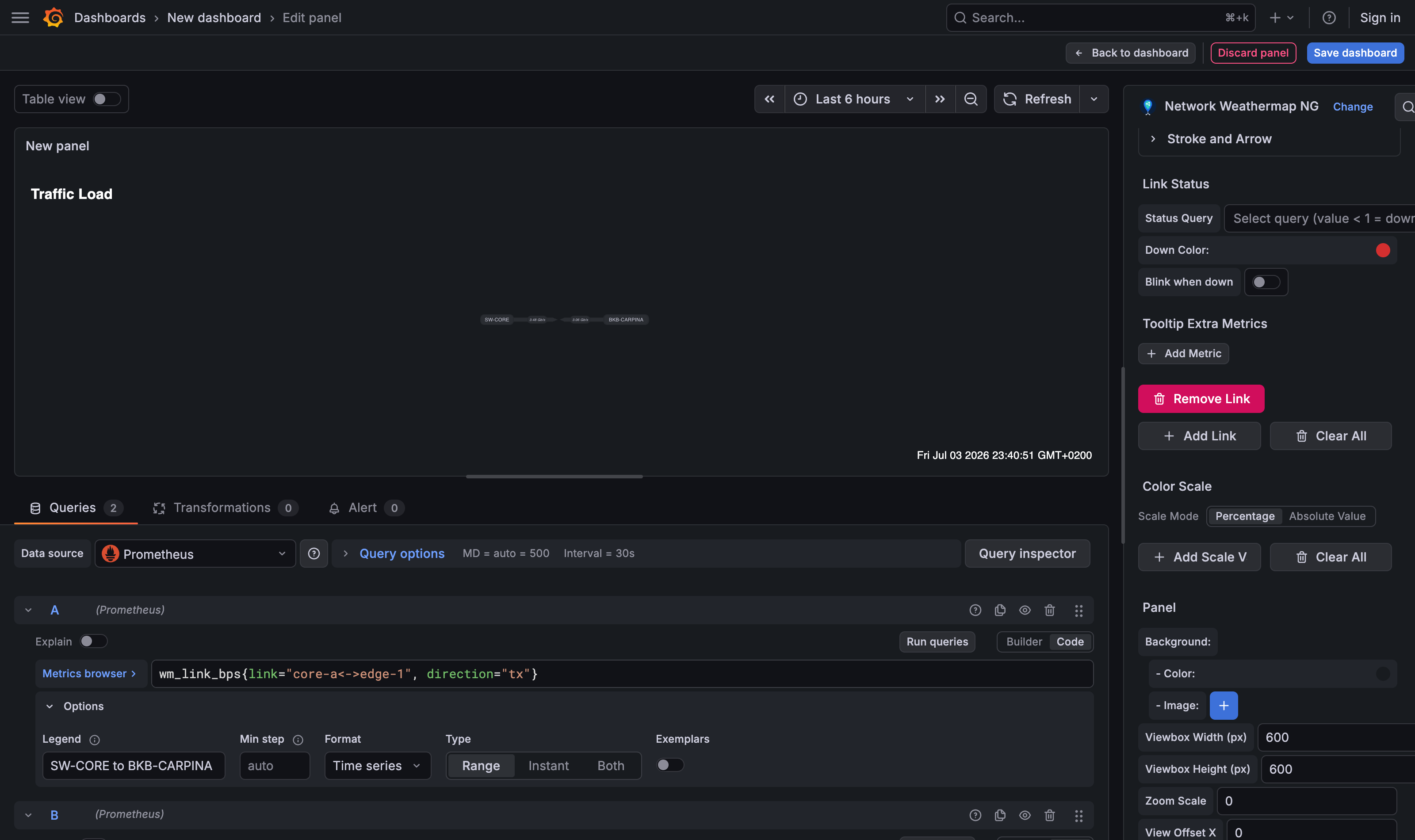Image resolution: width=1415 pixels, height=840 pixels.
Task: Open the Status Query select
Action: (x=1319, y=218)
